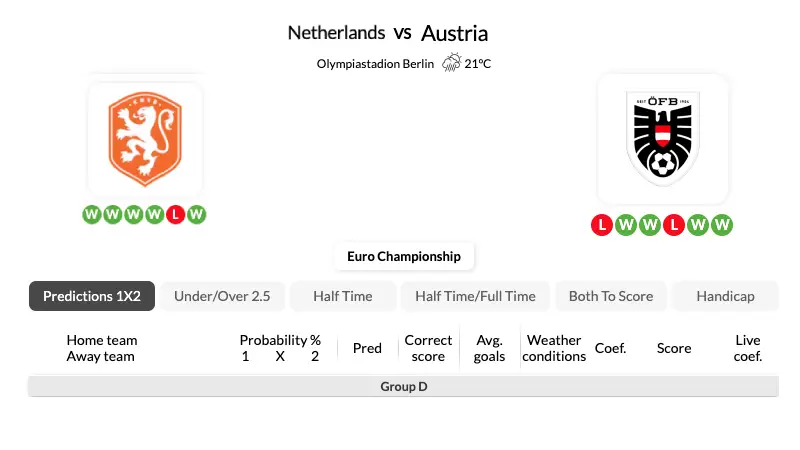Open the Half Time/Full Time tab

pyautogui.click(x=475, y=296)
